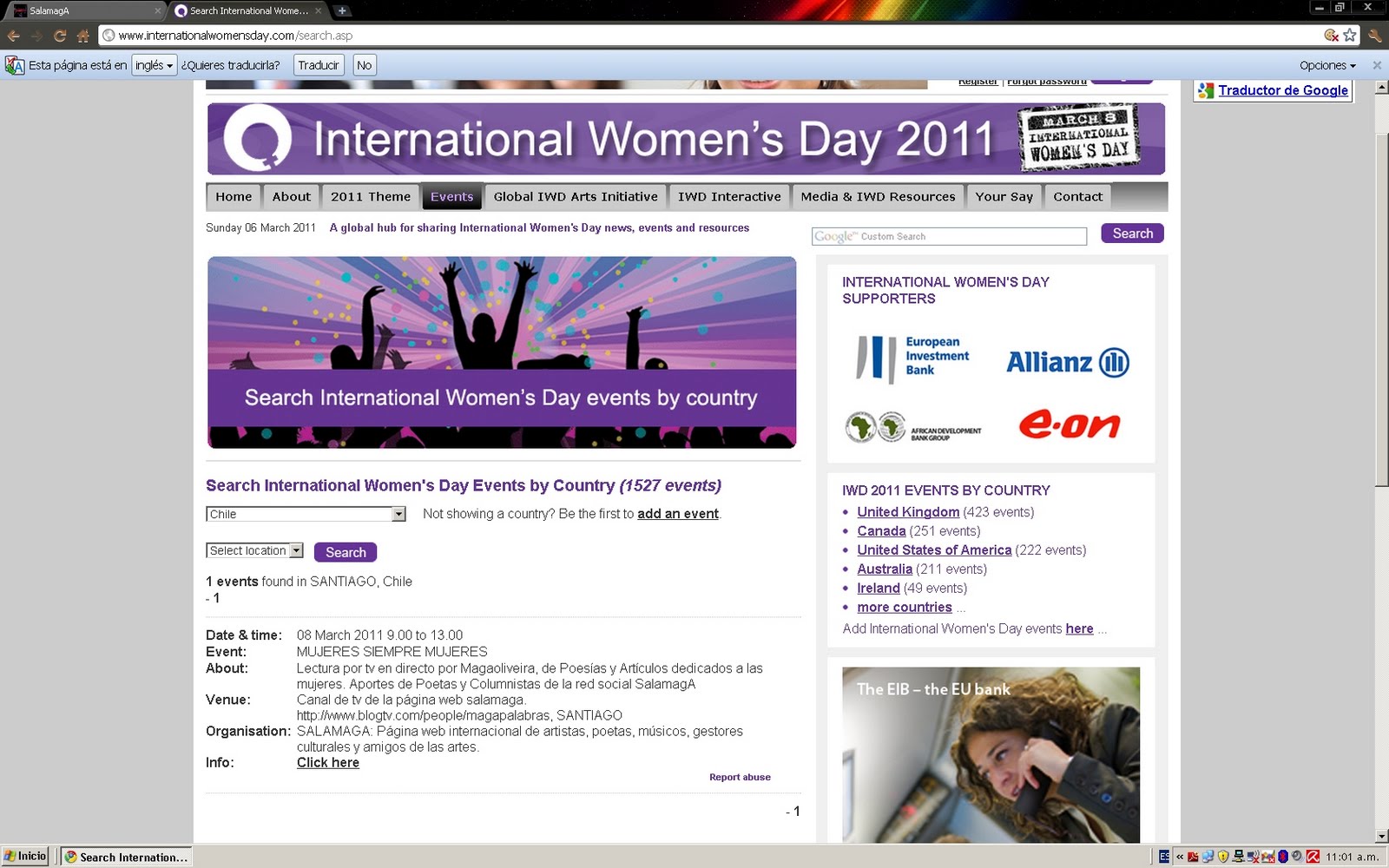Click the browser address bar URL
1389x868 pixels.
(234, 36)
